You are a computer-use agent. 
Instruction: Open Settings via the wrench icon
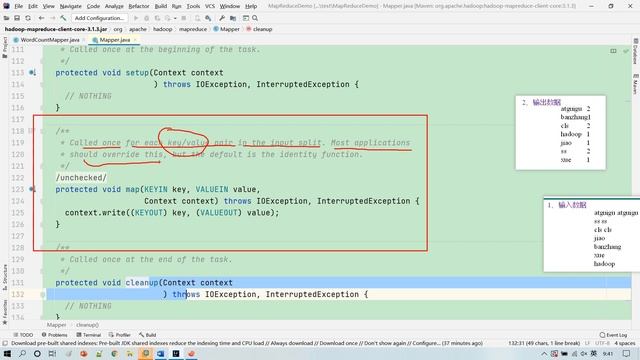tap(222, 18)
